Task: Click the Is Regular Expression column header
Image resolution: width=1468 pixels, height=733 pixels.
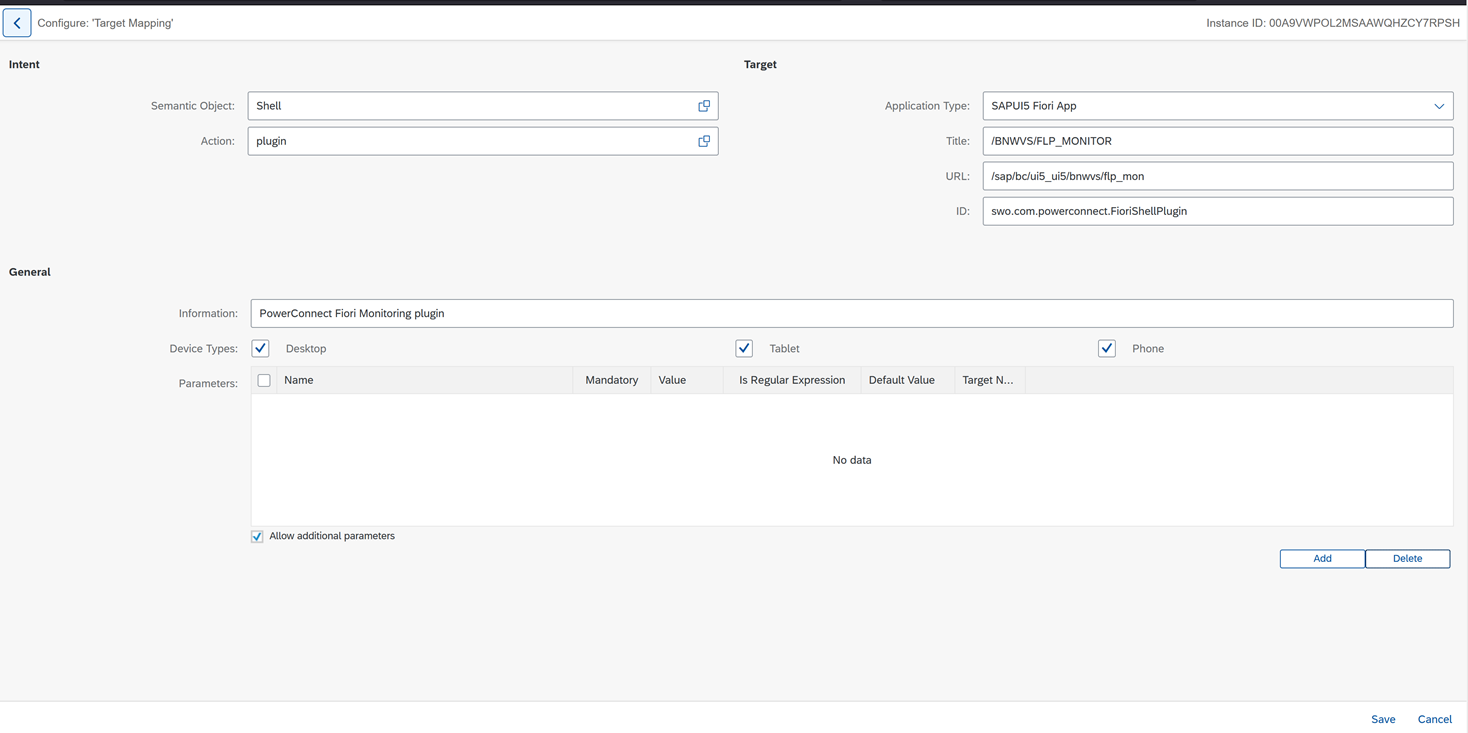Action: coord(791,380)
